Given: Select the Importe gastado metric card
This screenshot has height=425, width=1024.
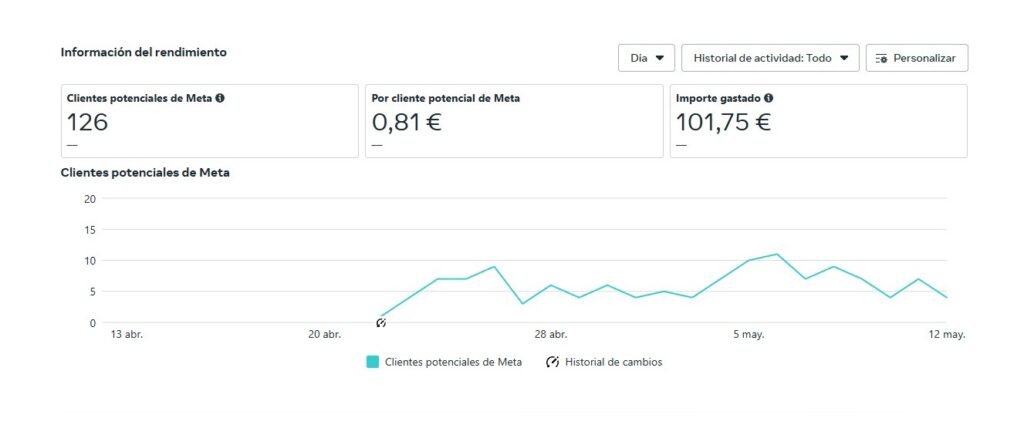Looking at the screenshot, I should 818,121.
